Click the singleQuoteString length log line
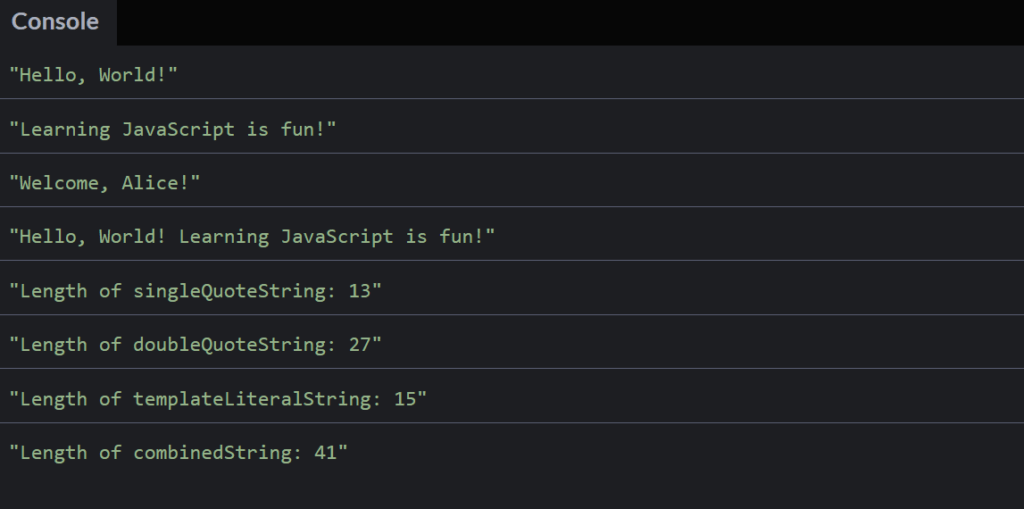 pos(195,291)
